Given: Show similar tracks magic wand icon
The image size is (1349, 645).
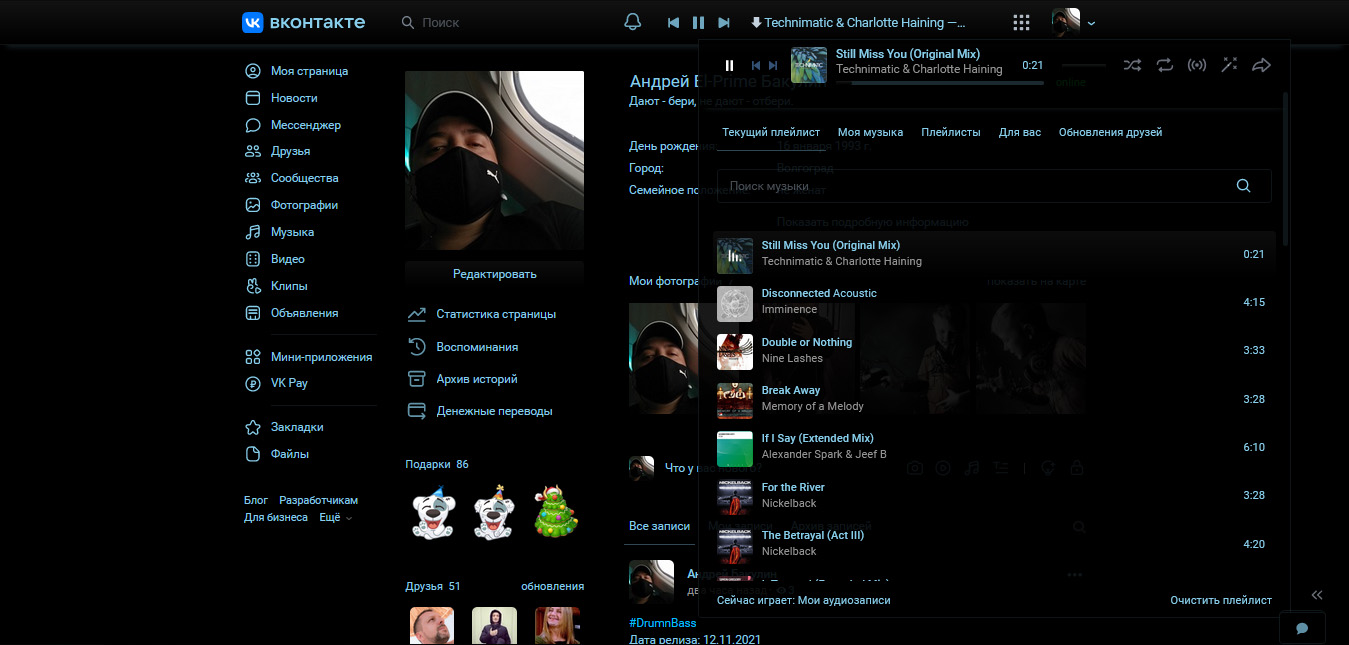Looking at the screenshot, I should coord(1229,65).
